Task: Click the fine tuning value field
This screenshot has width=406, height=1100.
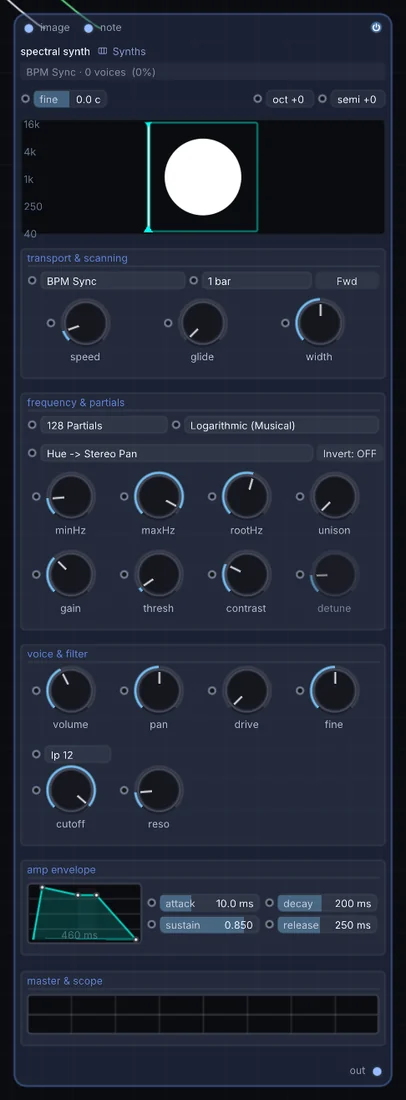Action: pos(70,100)
